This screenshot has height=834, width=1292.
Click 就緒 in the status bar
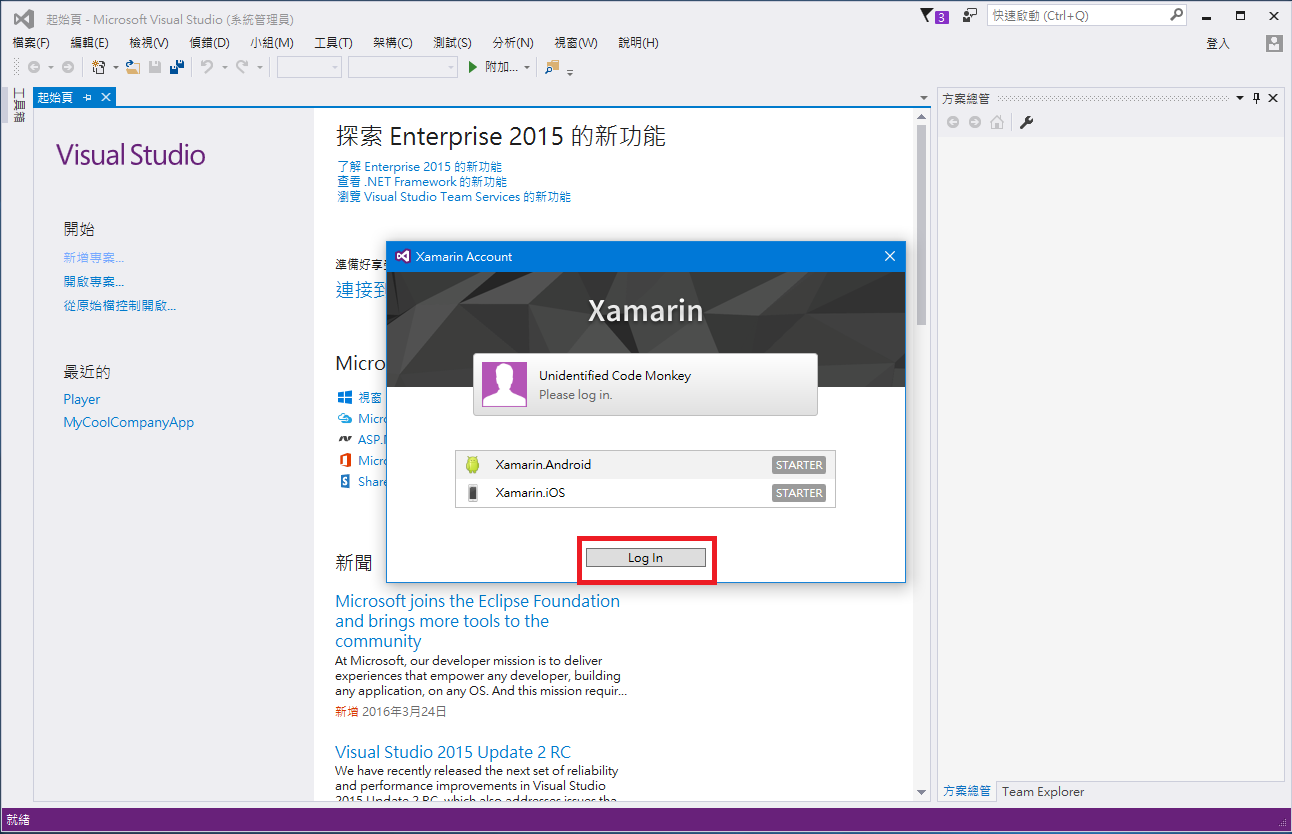tap(18, 820)
